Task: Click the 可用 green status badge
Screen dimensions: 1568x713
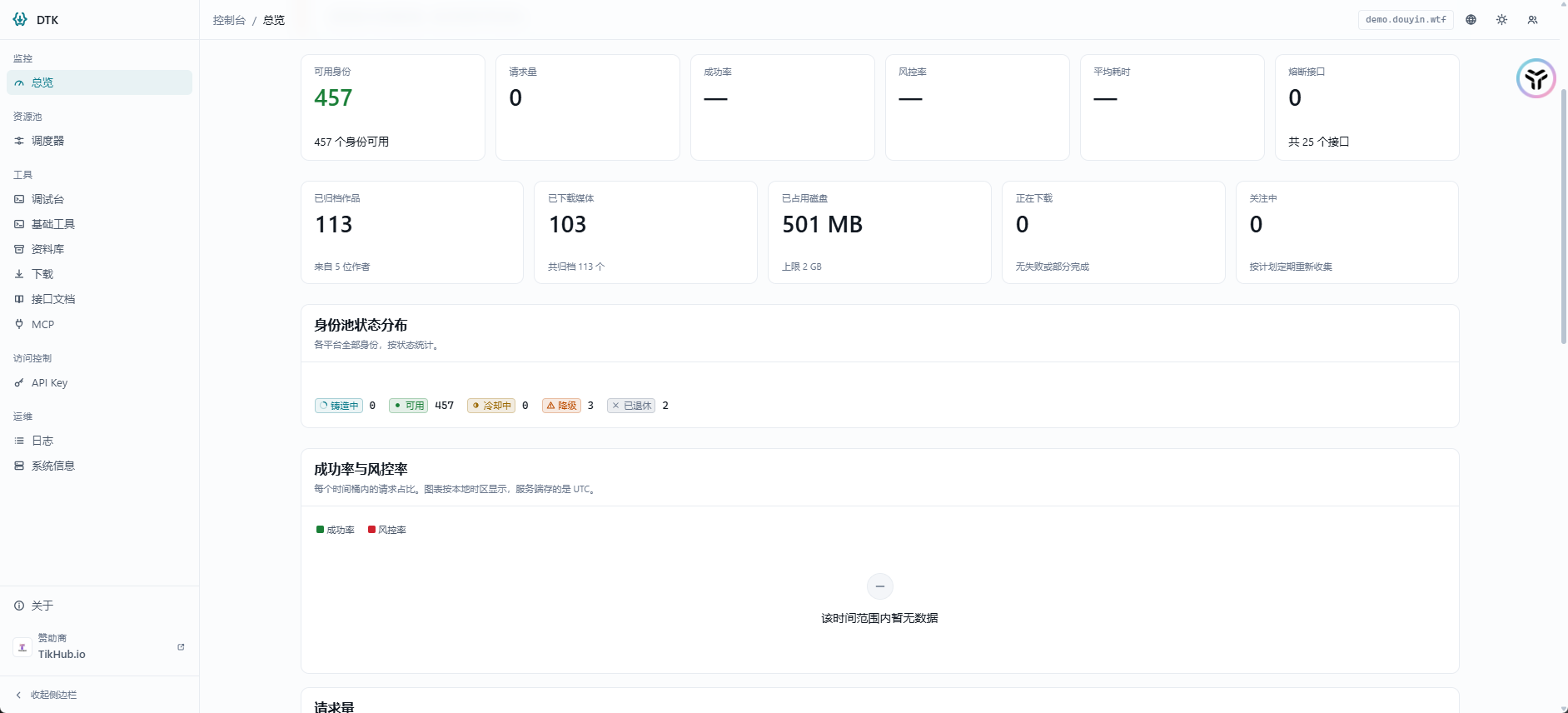Action: (408, 406)
